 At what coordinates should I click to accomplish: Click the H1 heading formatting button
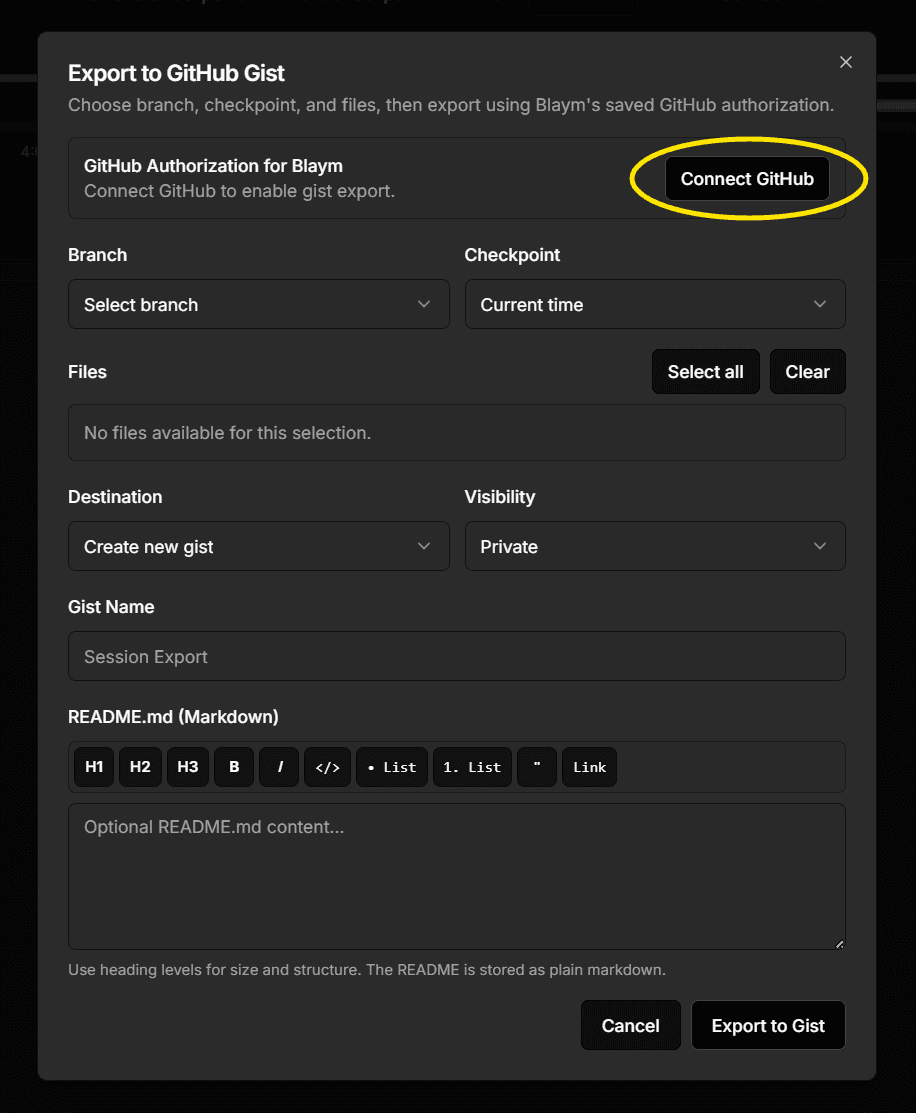coord(94,767)
